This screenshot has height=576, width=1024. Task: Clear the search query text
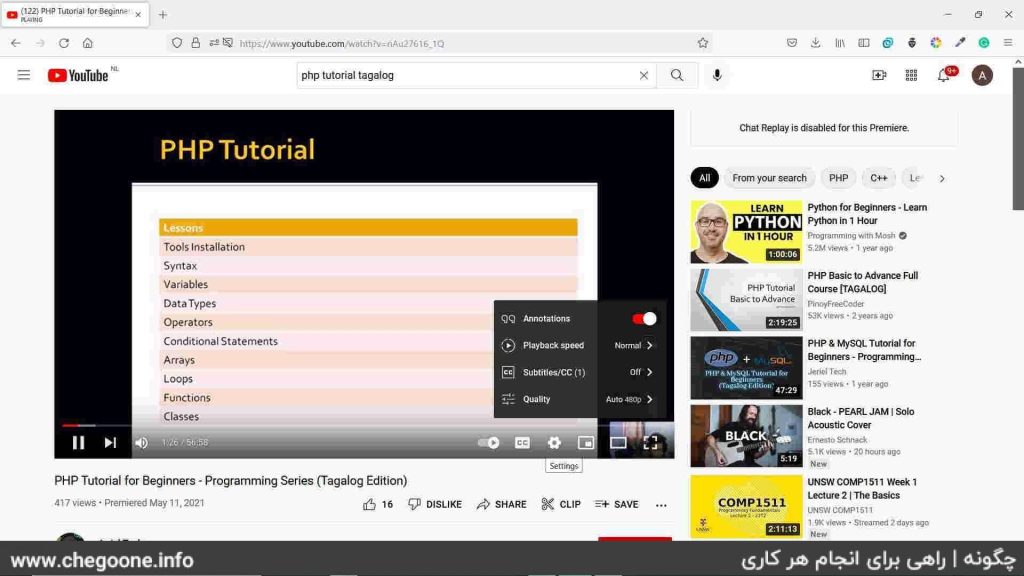point(643,75)
